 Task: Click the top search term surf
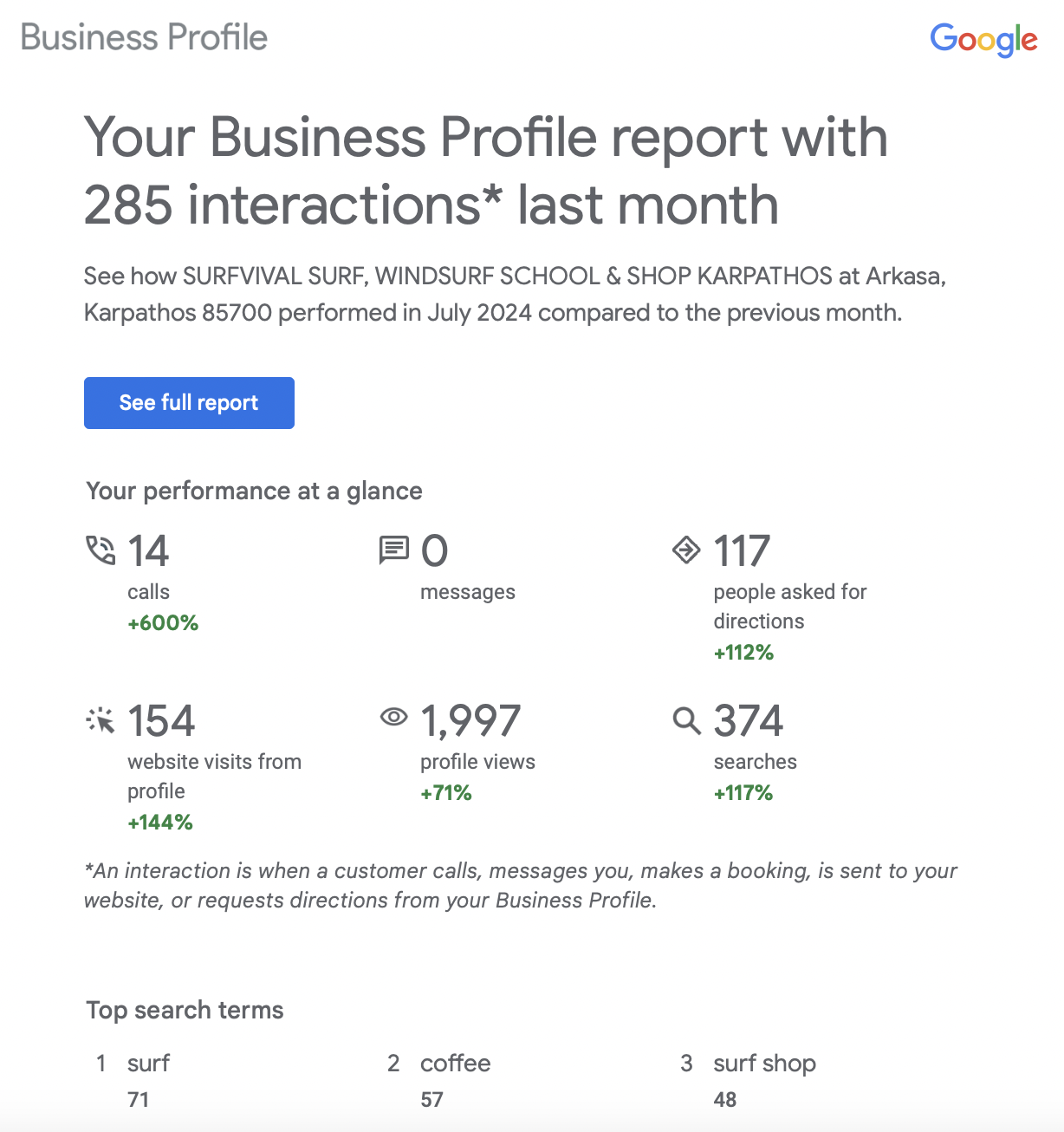[148, 1064]
